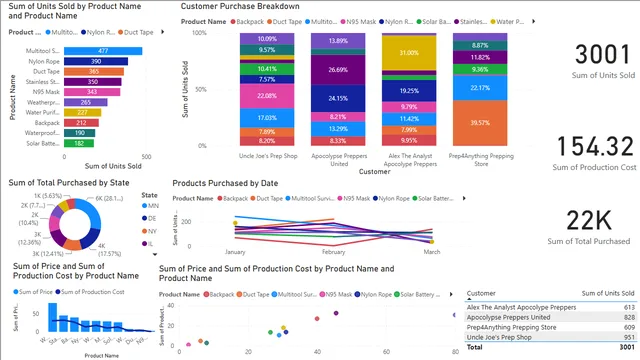The height and width of the screenshot is (360, 640).
Task: Click Duct Tape in the Units Sold legend
Action: 136,32
